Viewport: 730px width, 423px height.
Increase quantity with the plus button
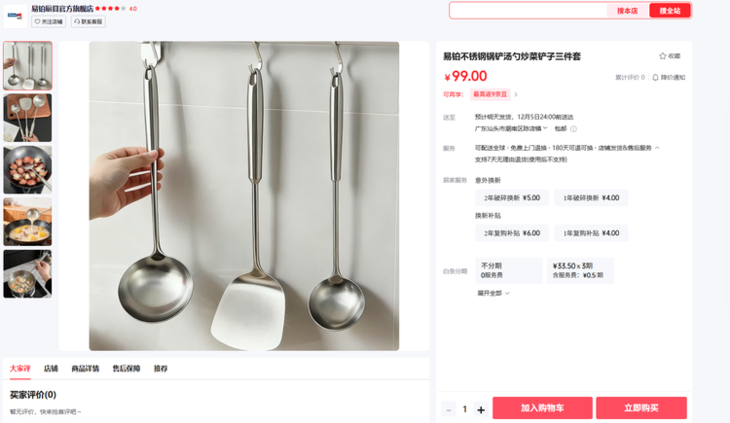coord(481,410)
